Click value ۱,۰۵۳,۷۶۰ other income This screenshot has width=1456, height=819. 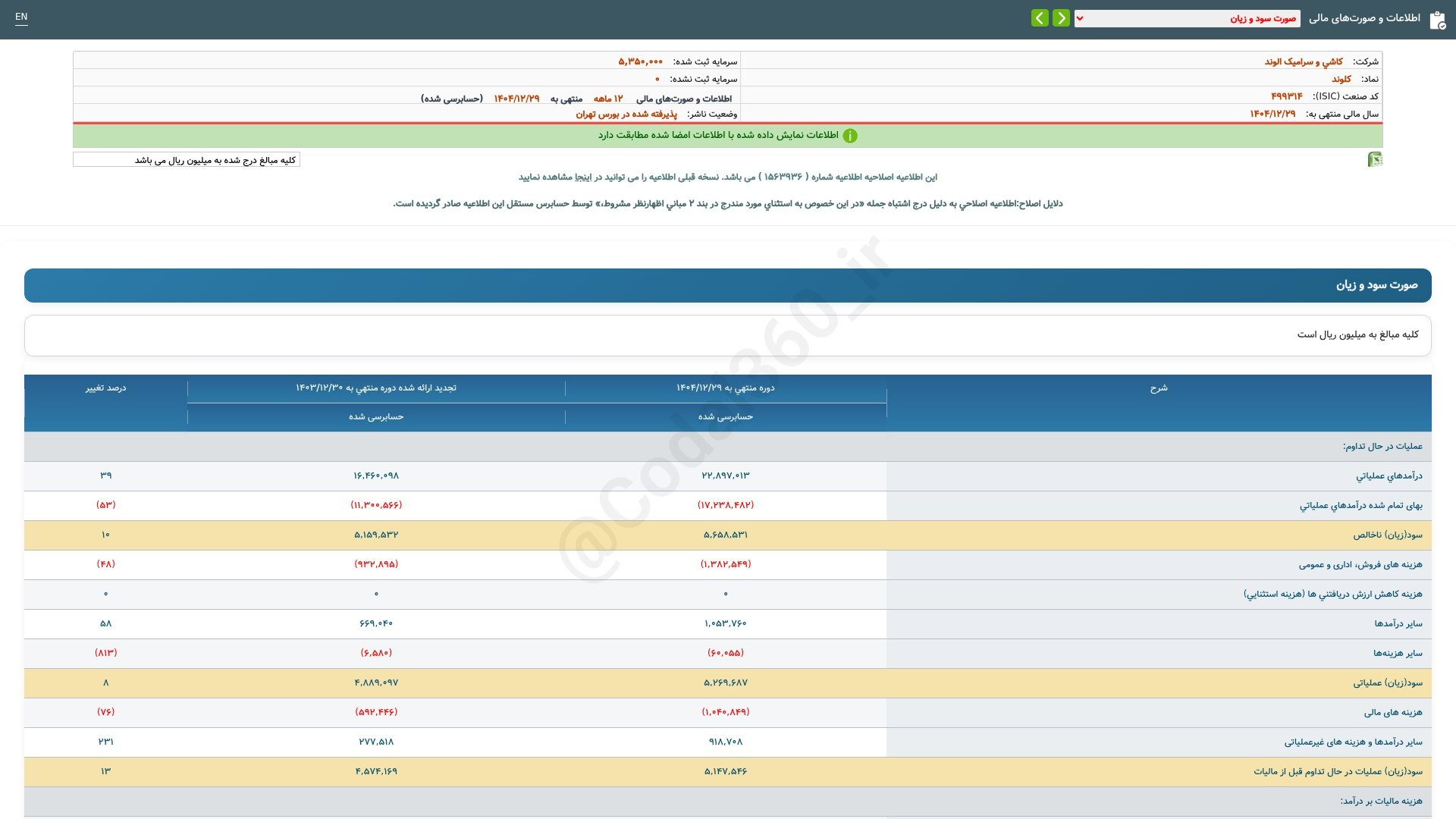(726, 623)
